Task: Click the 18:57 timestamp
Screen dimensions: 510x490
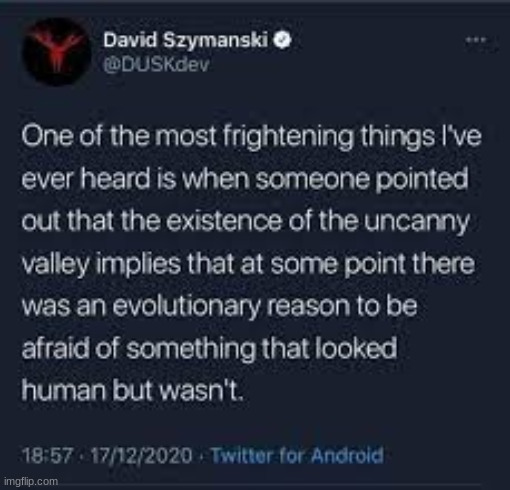Action: [48, 455]
